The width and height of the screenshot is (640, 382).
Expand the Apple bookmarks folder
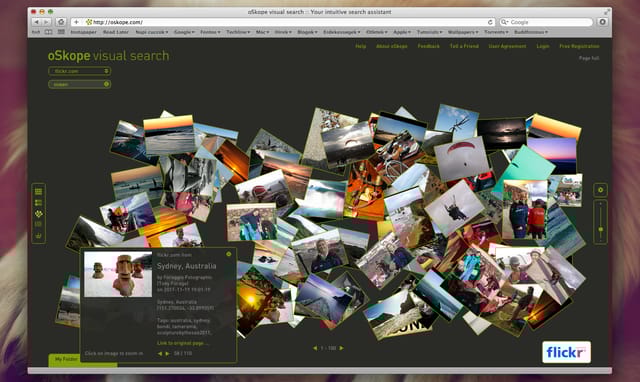402,32
